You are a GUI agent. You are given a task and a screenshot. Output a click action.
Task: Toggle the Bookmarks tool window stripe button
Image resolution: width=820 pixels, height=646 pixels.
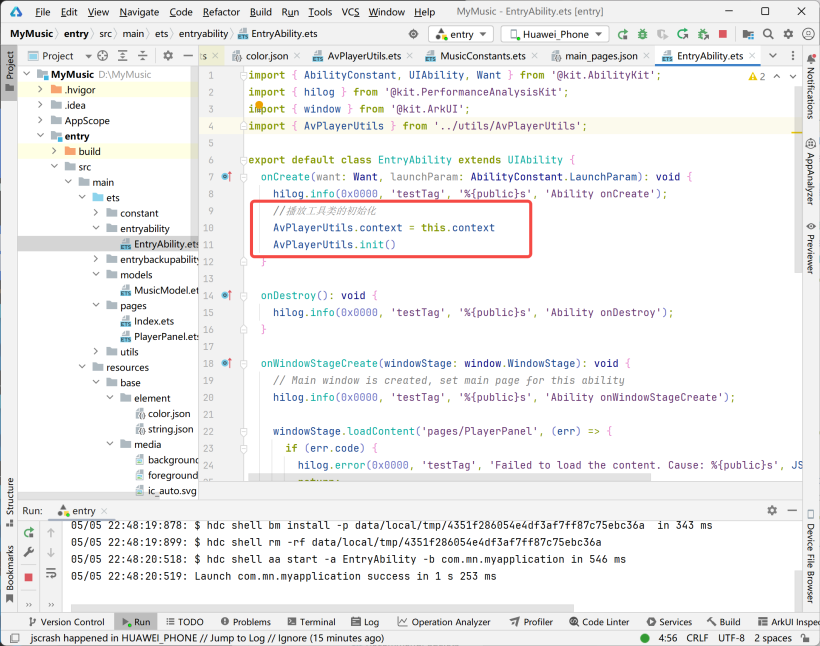click(x=9, y=574)
